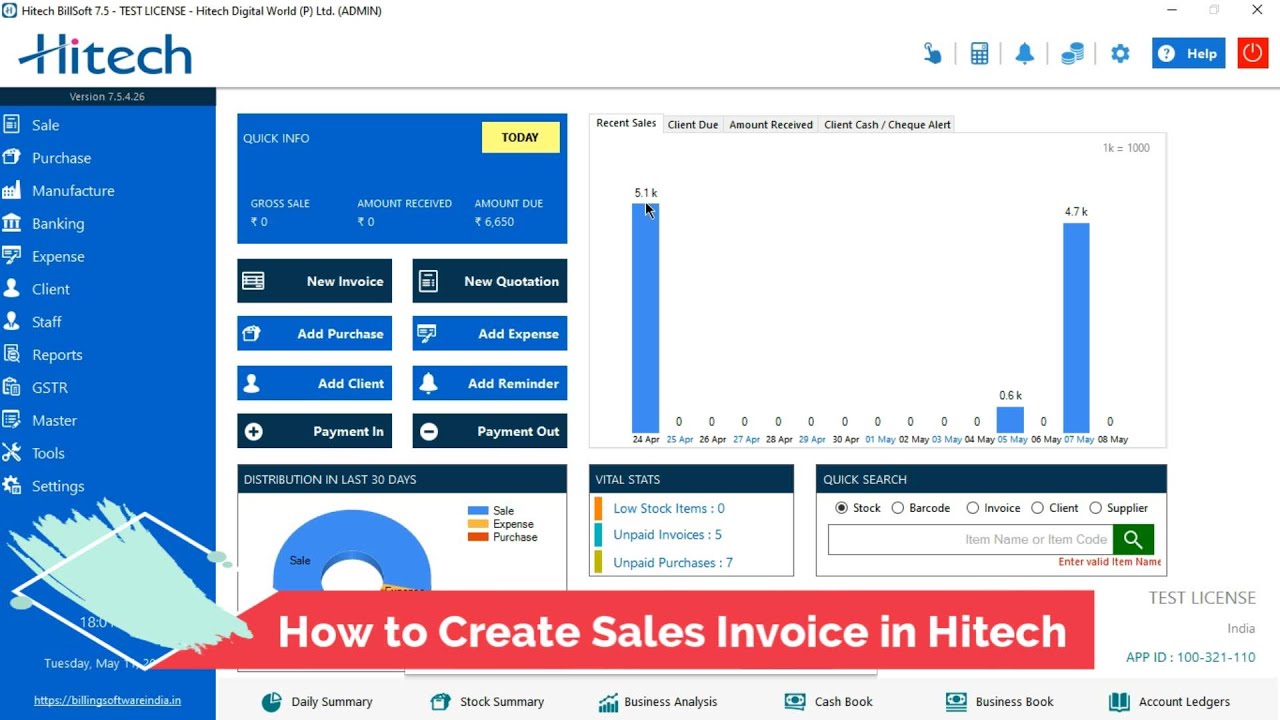Open Cash Book in the bottom bar
The width and height of the screenshot is (1280, 720).
coord(829,702)
